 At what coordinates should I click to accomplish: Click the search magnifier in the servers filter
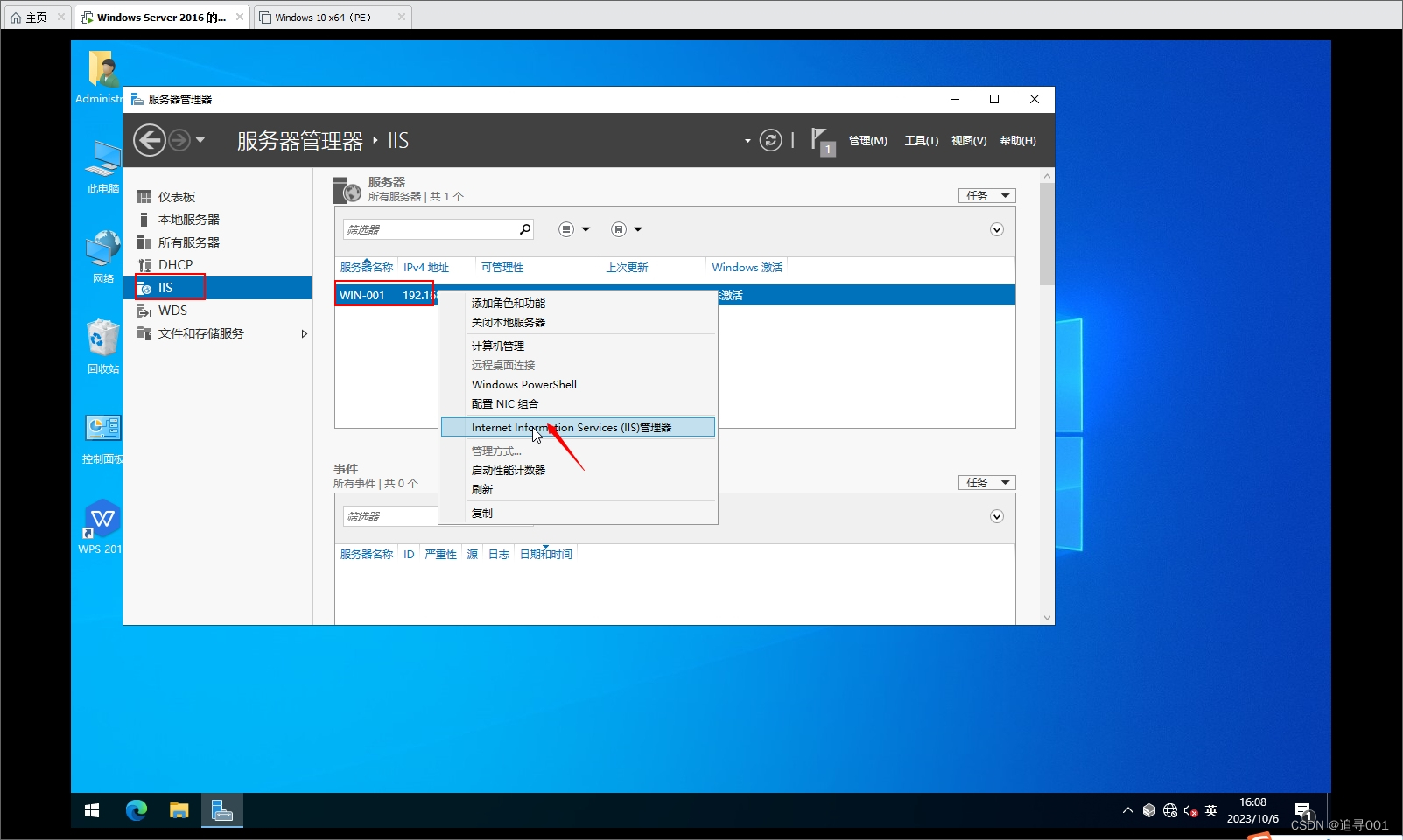(525, 229)
